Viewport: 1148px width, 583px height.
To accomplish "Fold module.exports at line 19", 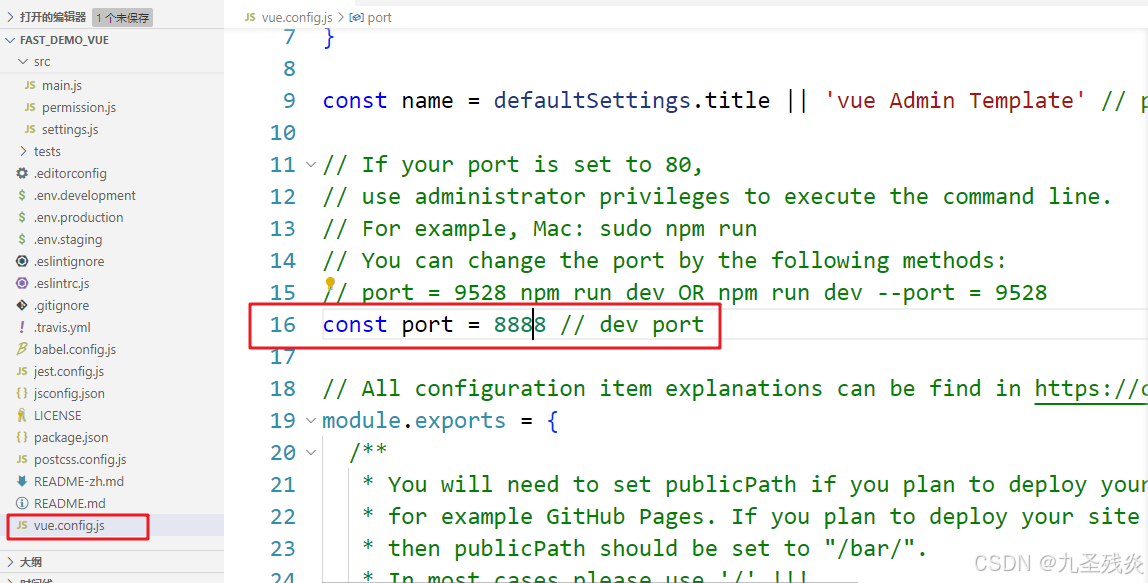I will click(x=310, y=420).
